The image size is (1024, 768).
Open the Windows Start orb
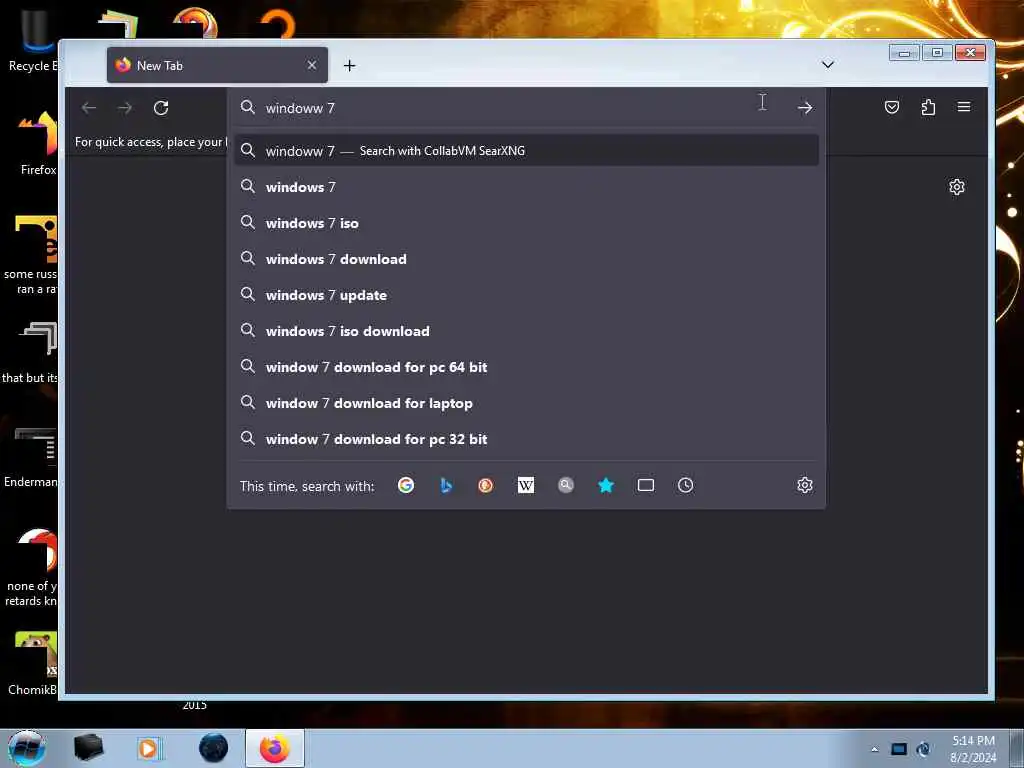click(x=27, y=748)
